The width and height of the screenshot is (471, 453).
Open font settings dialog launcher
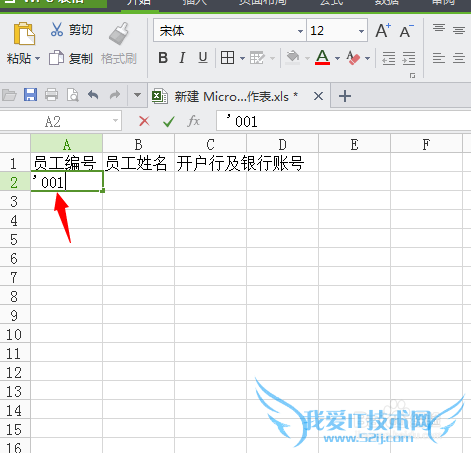coord(412,76)
